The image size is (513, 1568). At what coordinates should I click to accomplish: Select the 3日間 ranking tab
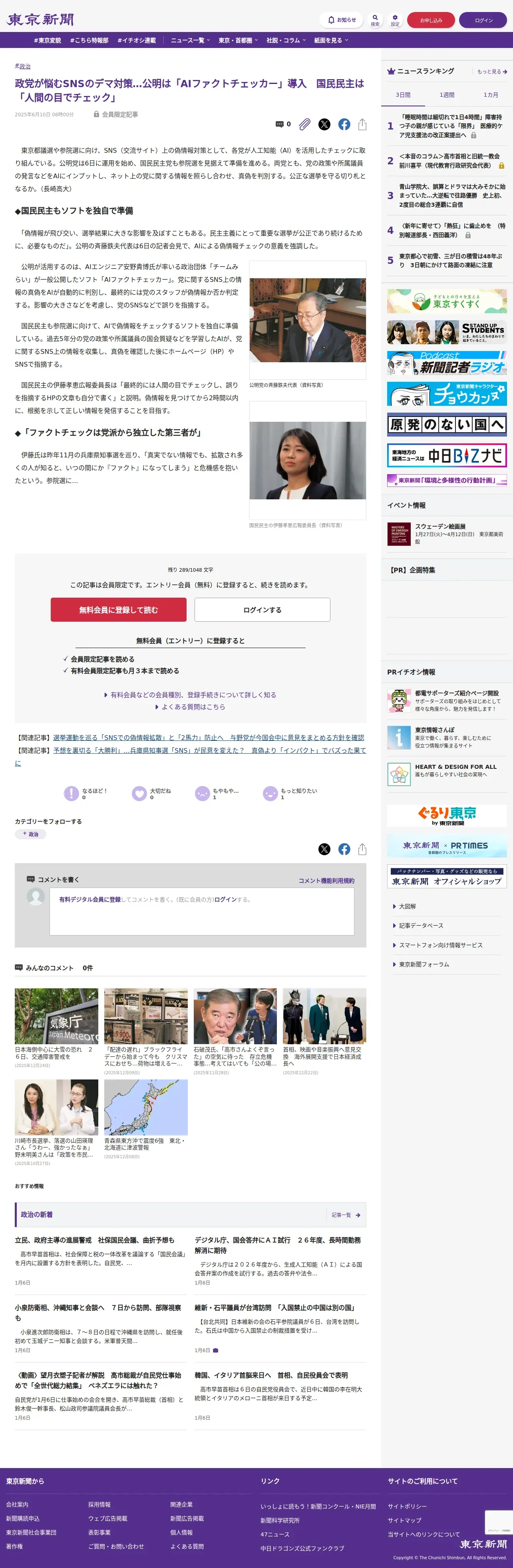click(403, 95)
